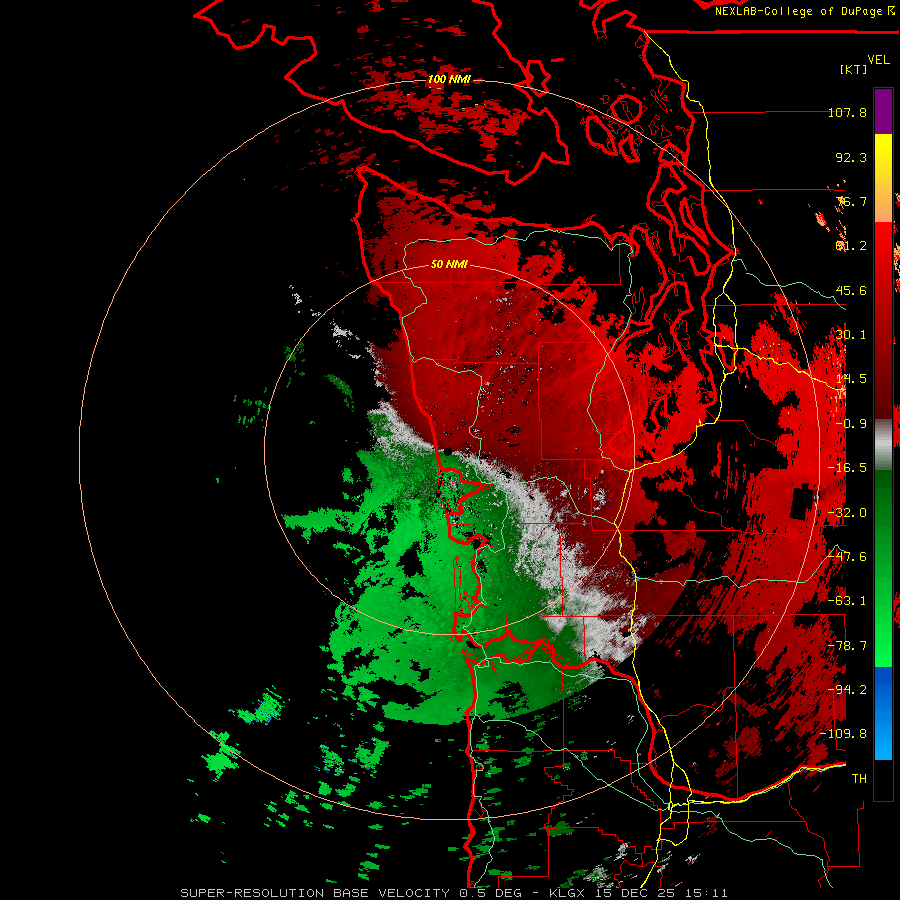Click the 100 NMI range ring label
This screenshot has height=900, width=900.
pyautogui.click(x=449, y=79)
